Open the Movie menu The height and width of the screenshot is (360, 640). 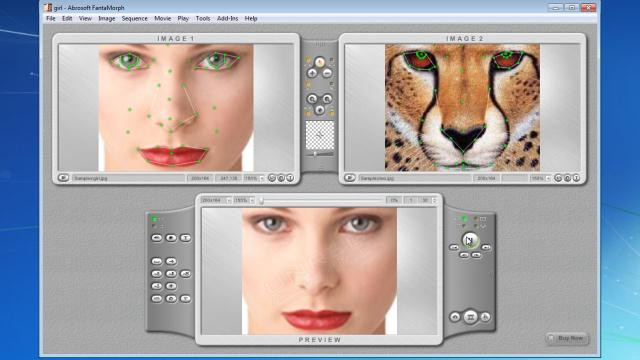162,18
